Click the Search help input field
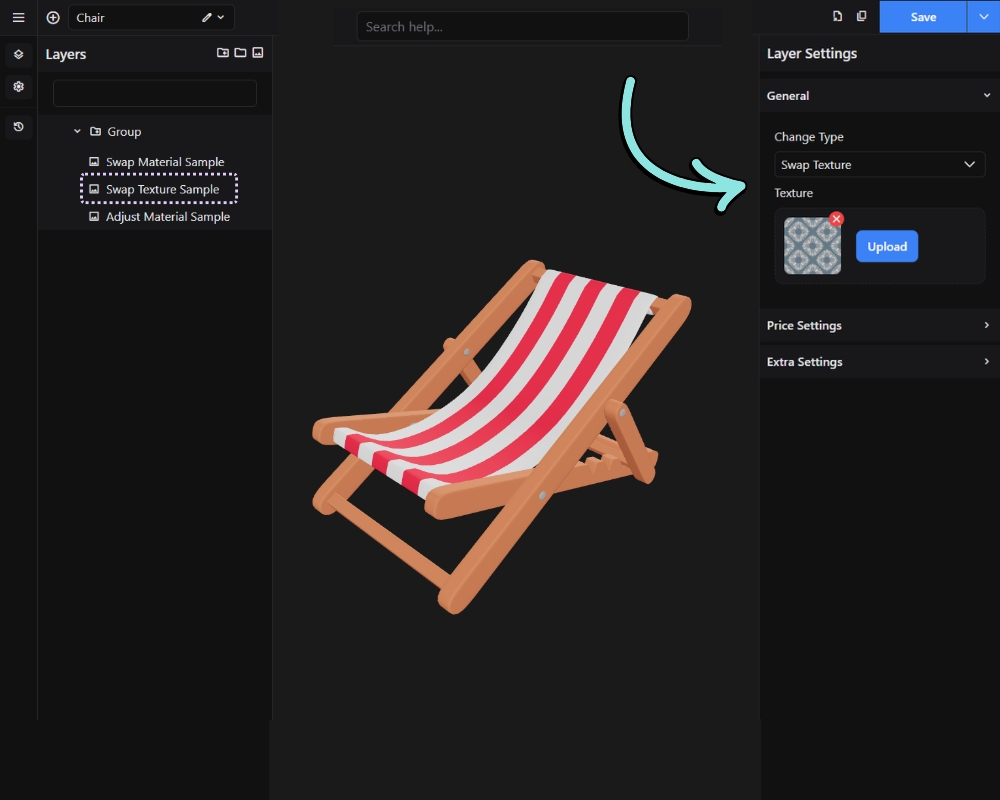Screen dimensions: 1000x800 pos(522,27)
